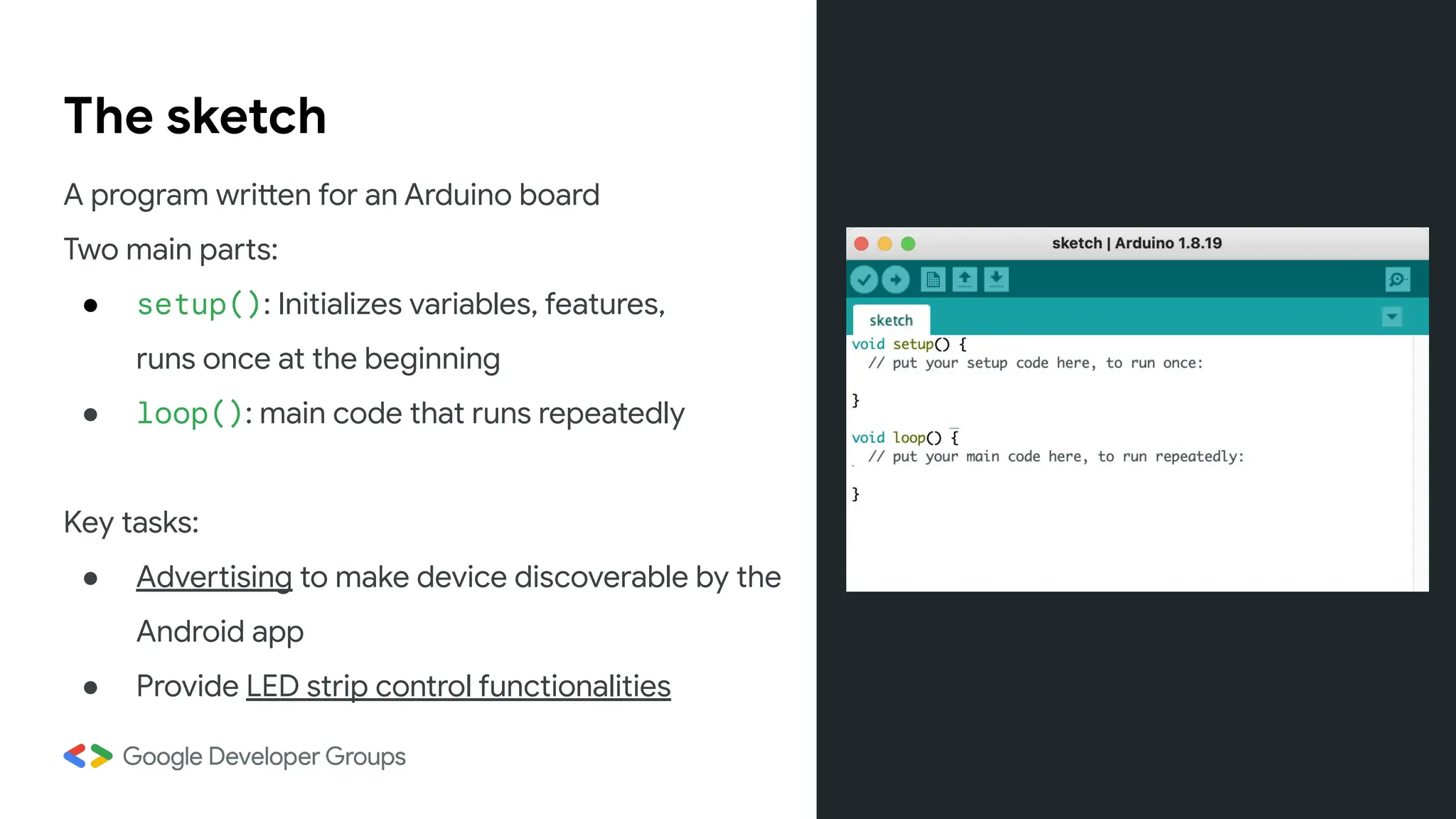Minimize the Arduino window with yellow button
Image resolution: width=1456 pixels, height=819 pixels.
(884, 244)
